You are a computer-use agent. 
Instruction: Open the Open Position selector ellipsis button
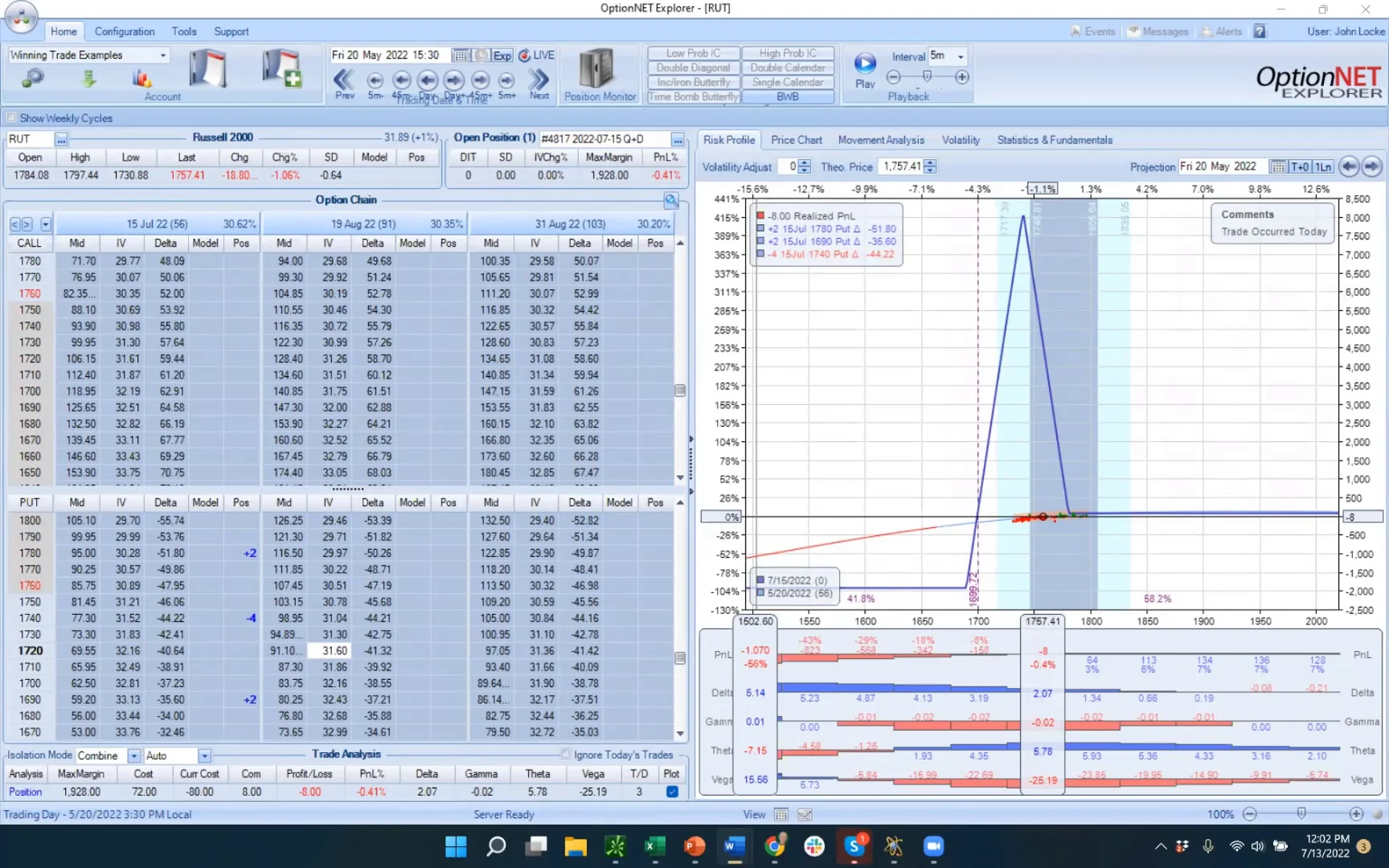pos(678,139)
